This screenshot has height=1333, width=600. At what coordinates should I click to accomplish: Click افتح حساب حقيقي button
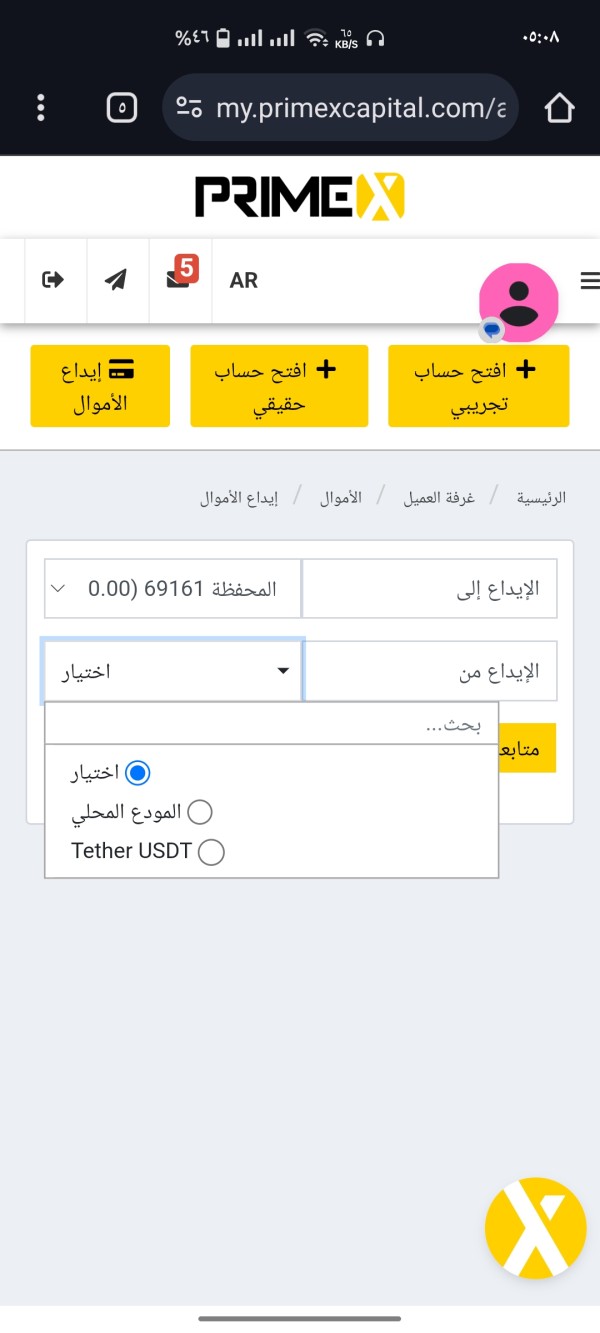click(279, 386)
